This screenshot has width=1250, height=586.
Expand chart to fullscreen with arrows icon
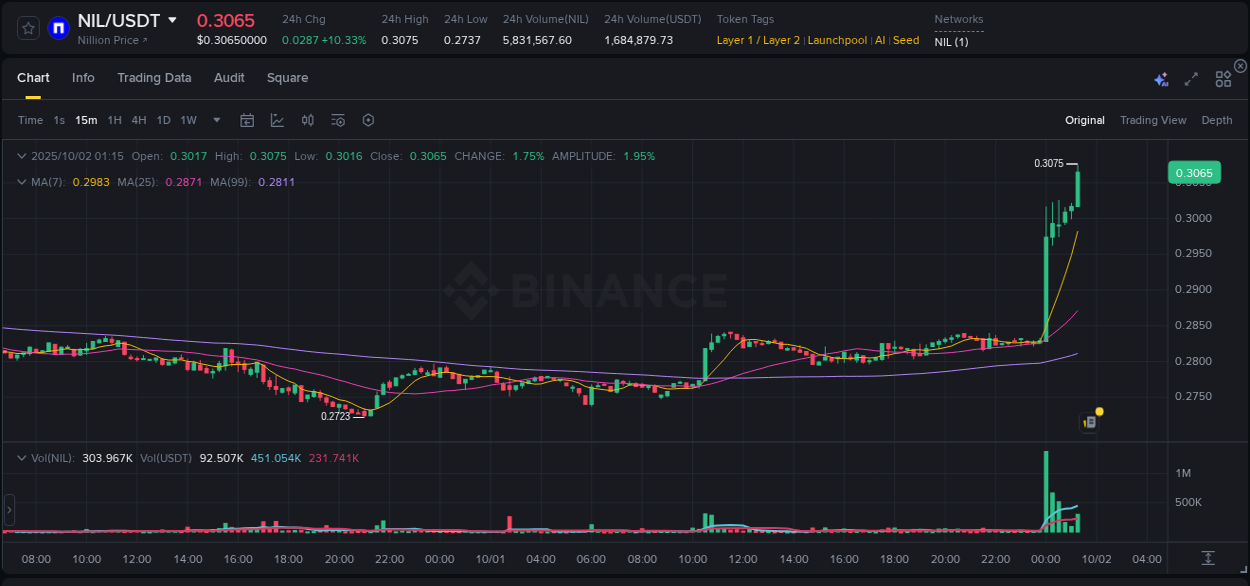coord(1191,77)
